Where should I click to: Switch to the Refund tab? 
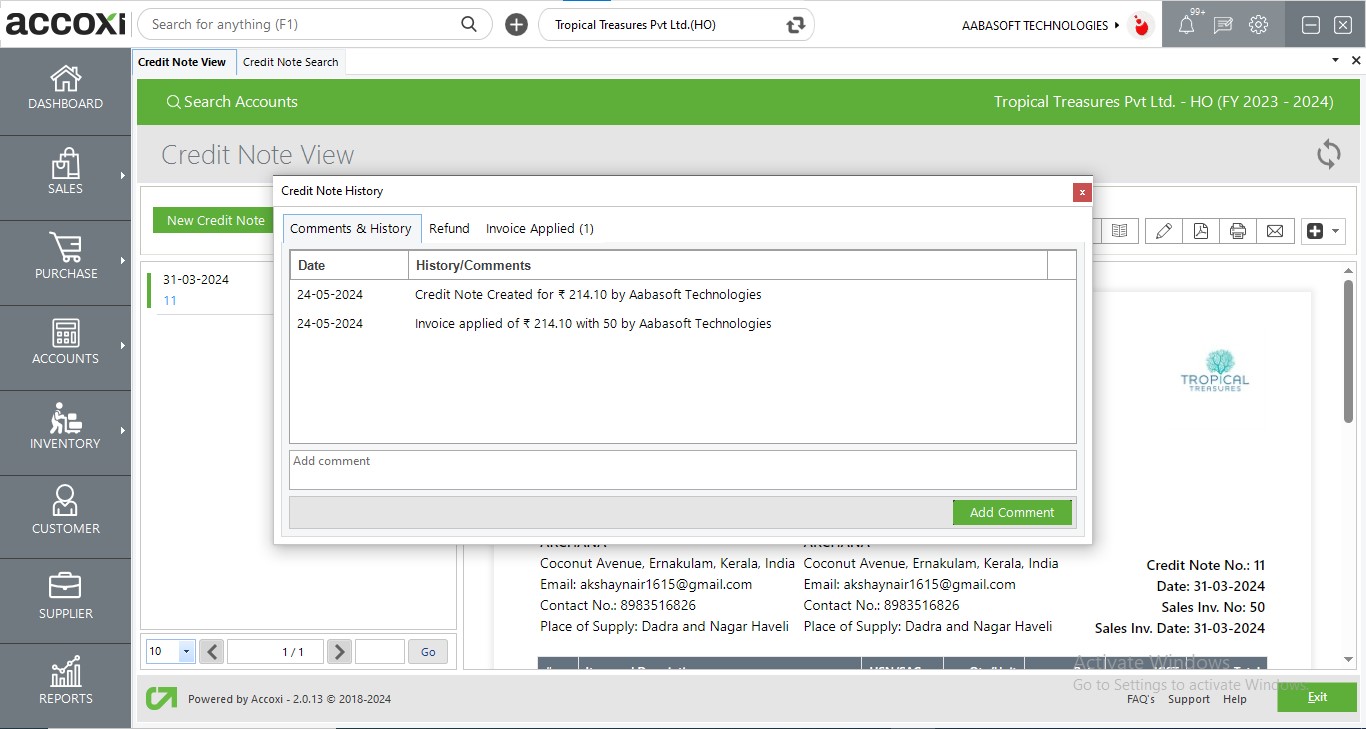449,228
